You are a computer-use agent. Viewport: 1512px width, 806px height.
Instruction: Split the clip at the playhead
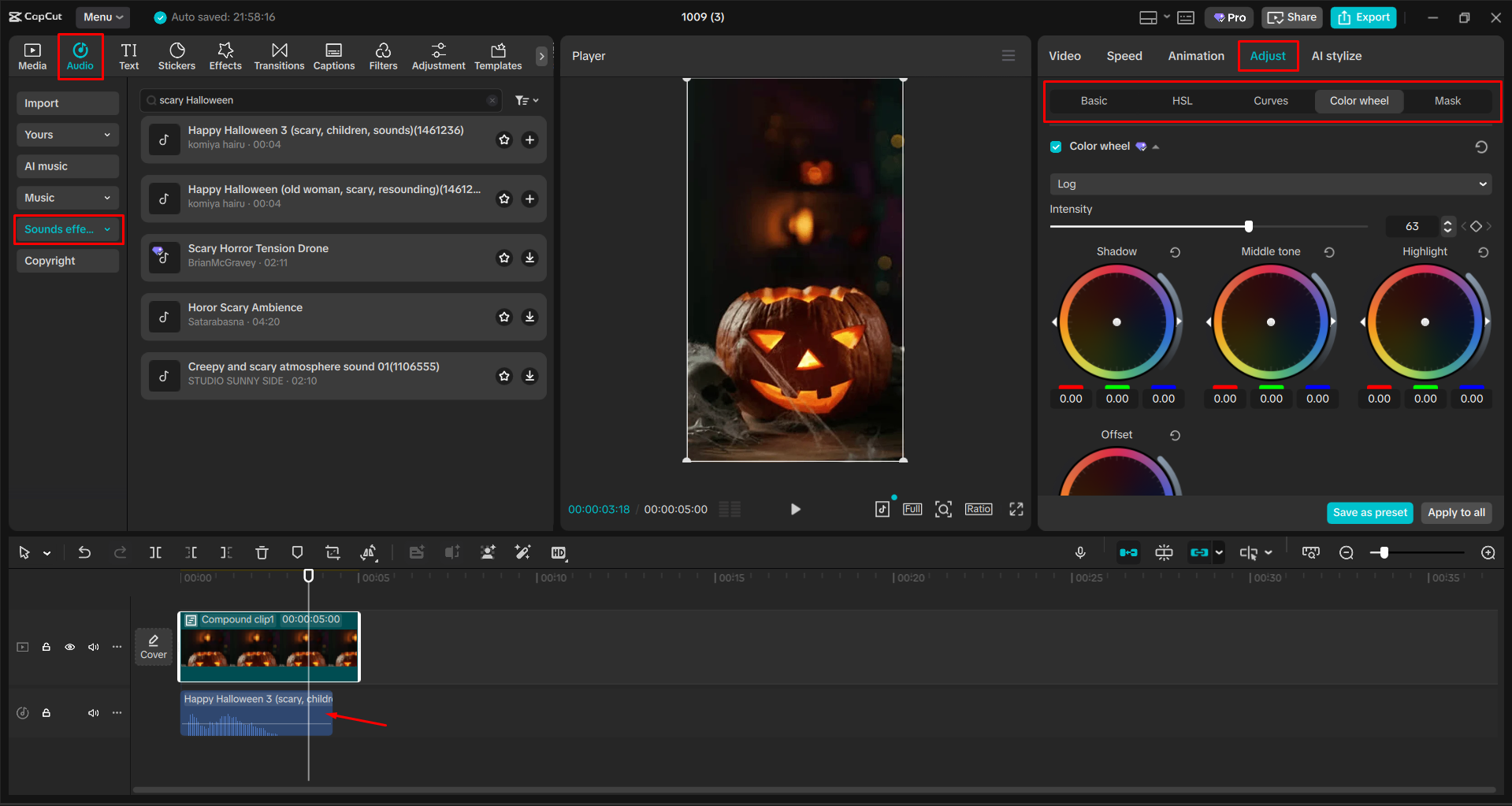pos(155,552)
